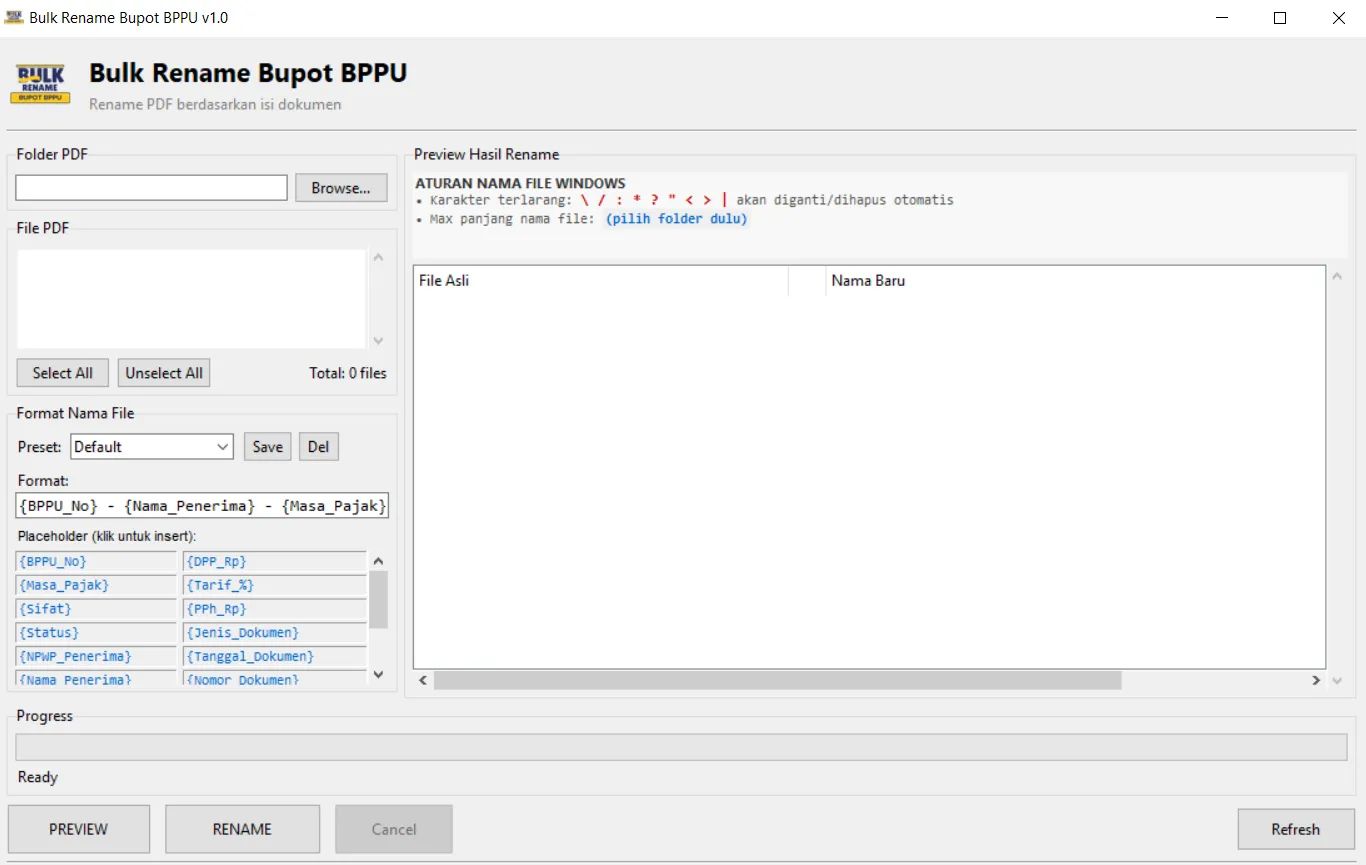
Task: Click the Folder PDF path field
Action: [x=151, y=188]
